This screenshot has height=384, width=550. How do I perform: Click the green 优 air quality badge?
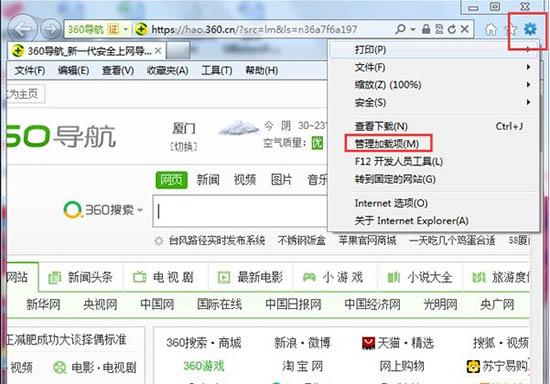click(317, 143)
